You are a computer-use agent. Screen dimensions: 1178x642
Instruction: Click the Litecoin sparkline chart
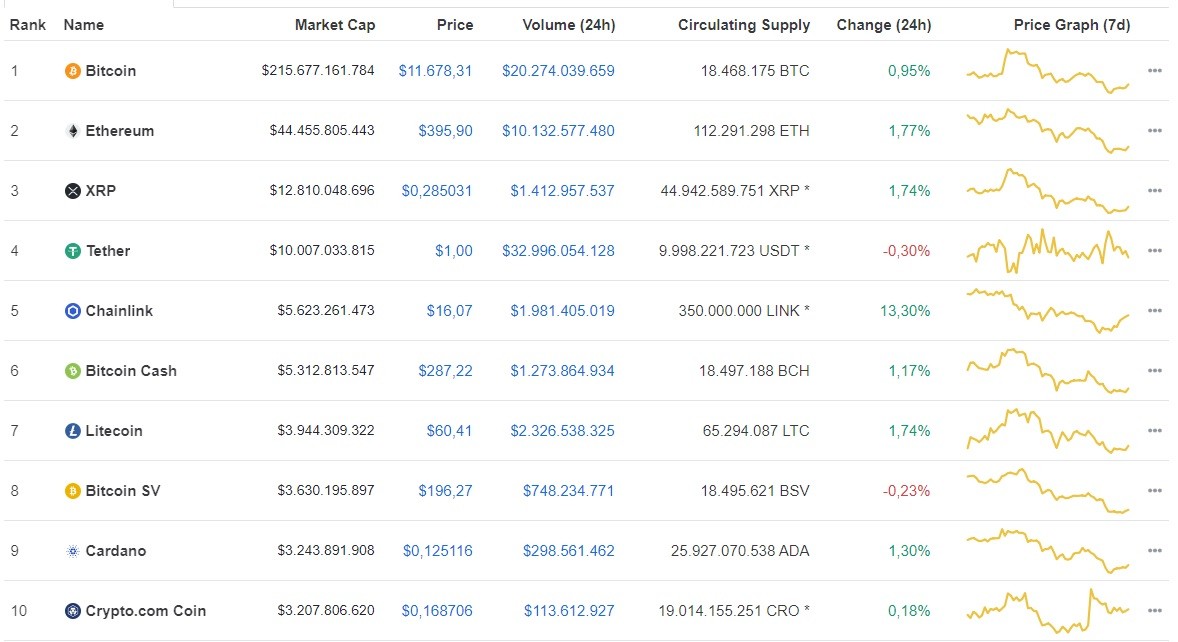[1046, 431]
